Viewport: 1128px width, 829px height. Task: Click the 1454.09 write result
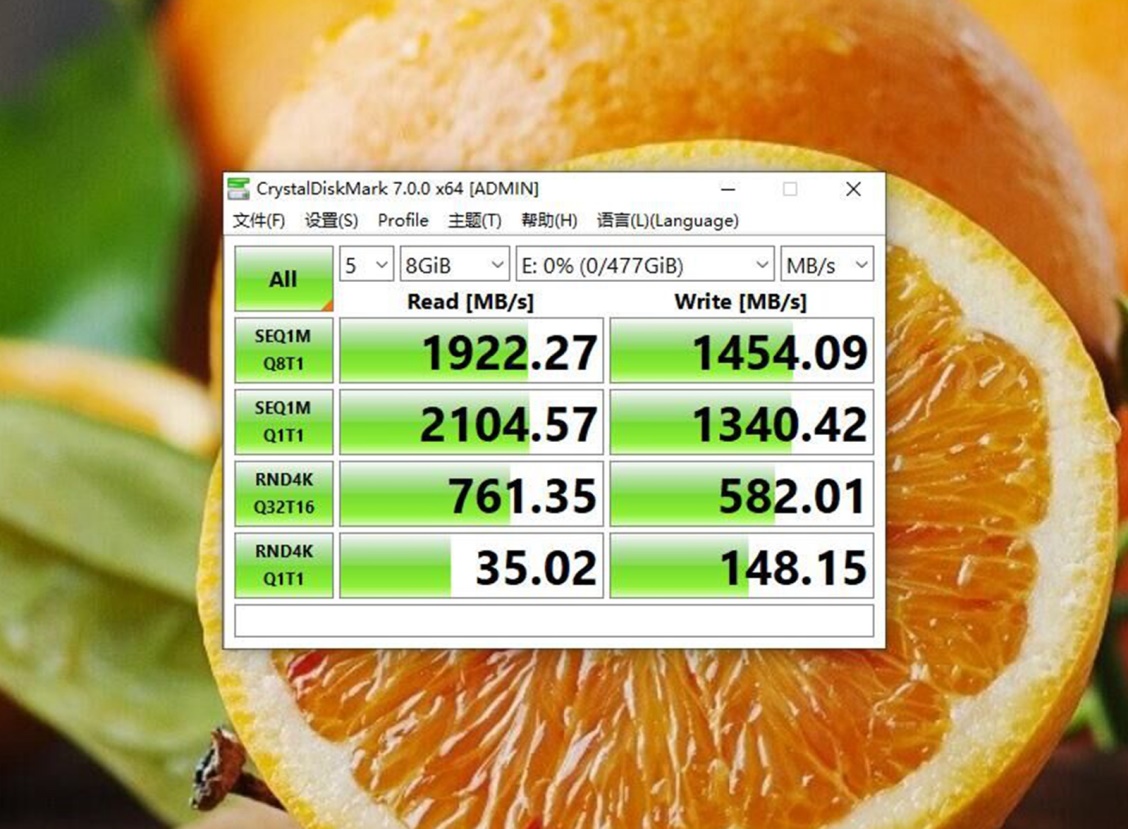pyautogui.click(x=742, y=350)
